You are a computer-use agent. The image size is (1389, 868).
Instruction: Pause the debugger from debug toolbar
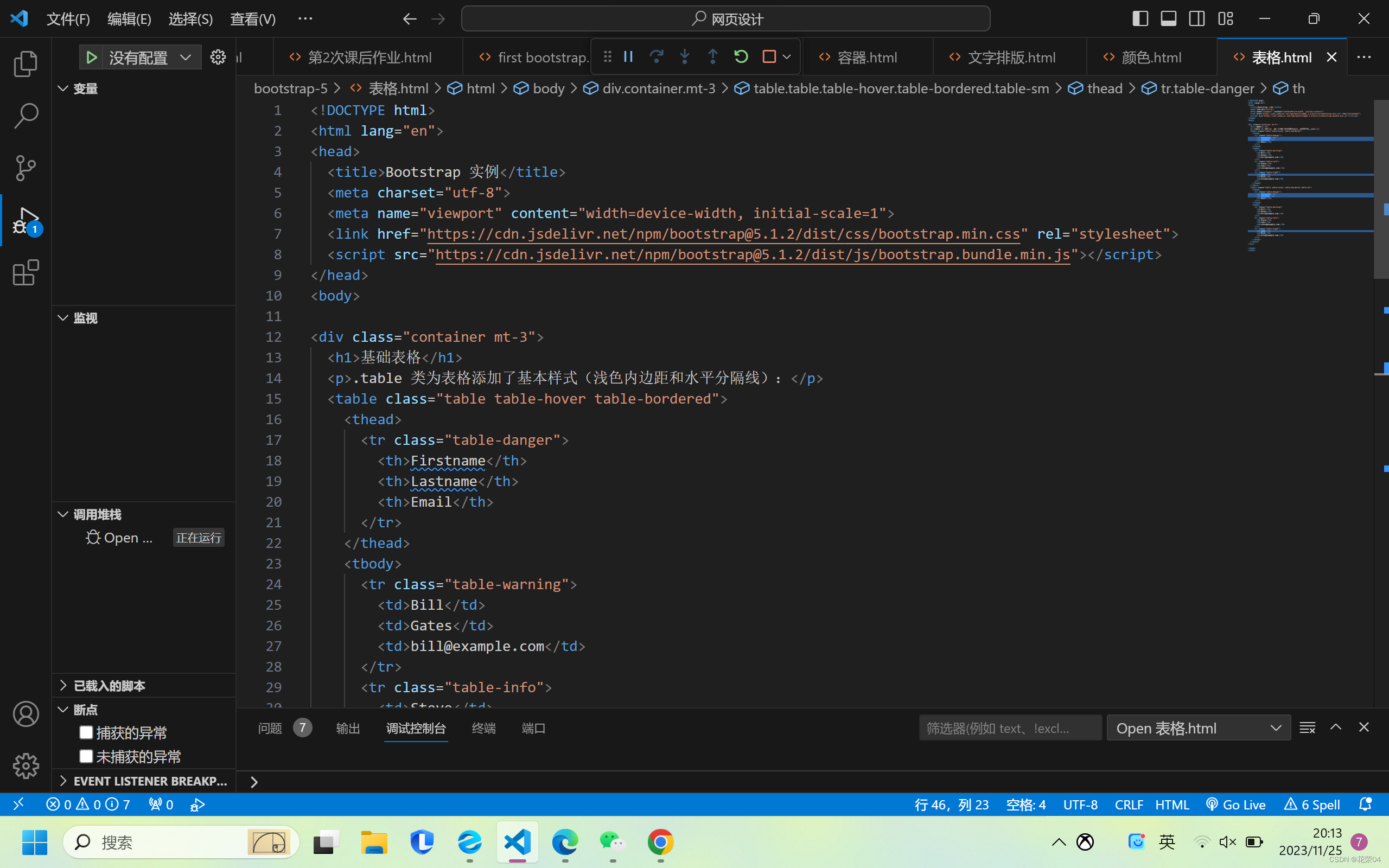click(x=628, y=56)
